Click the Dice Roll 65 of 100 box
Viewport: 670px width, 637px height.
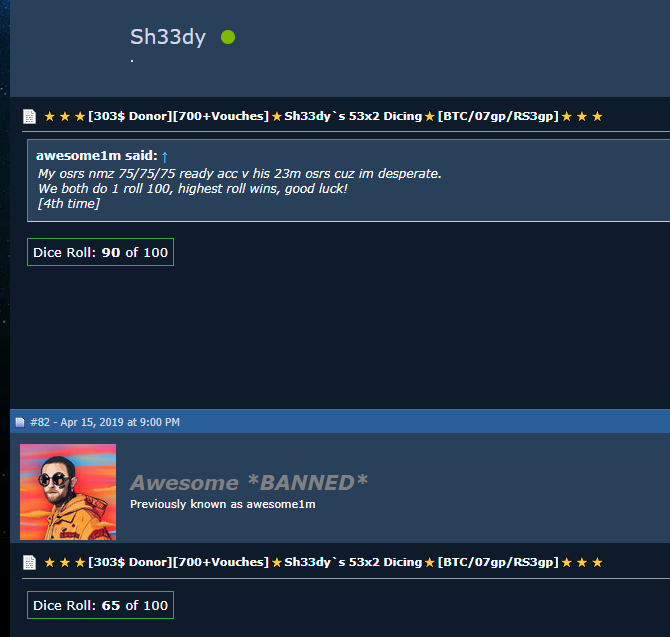pos(100,605)
